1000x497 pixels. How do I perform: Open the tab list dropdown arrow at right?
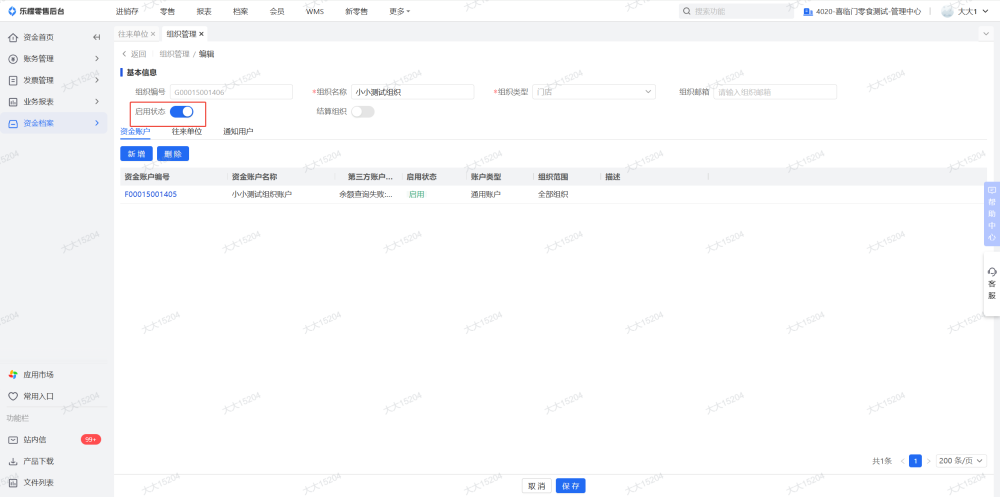(988, 33)
